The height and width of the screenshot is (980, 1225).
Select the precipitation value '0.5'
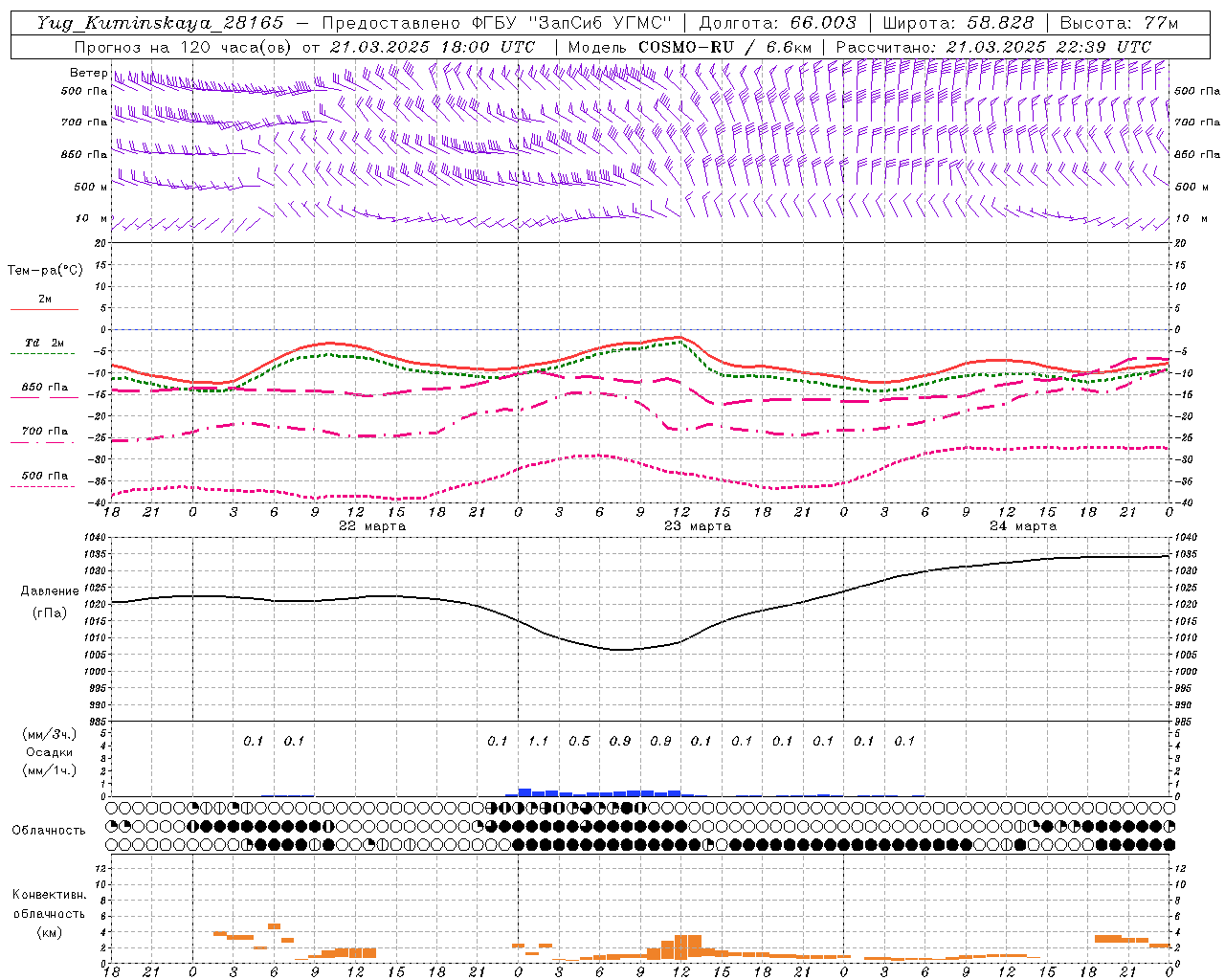pyautogui.click(x=579, y=741)
